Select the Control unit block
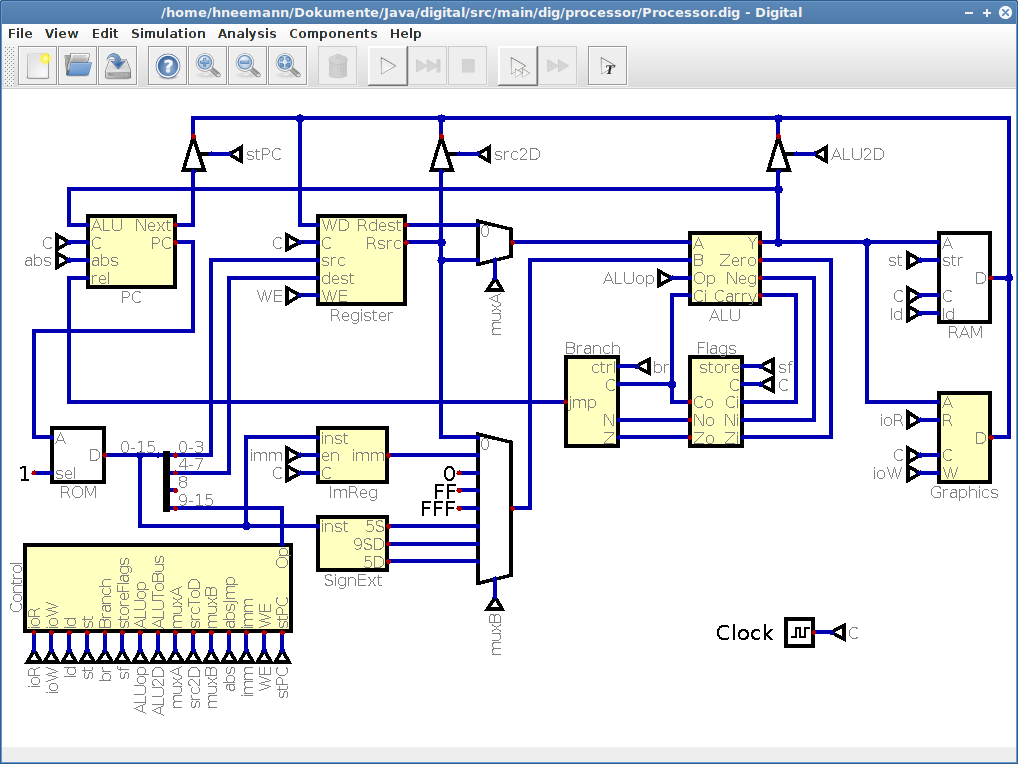This screenshot has width=1018, height=764. point(158,588)
